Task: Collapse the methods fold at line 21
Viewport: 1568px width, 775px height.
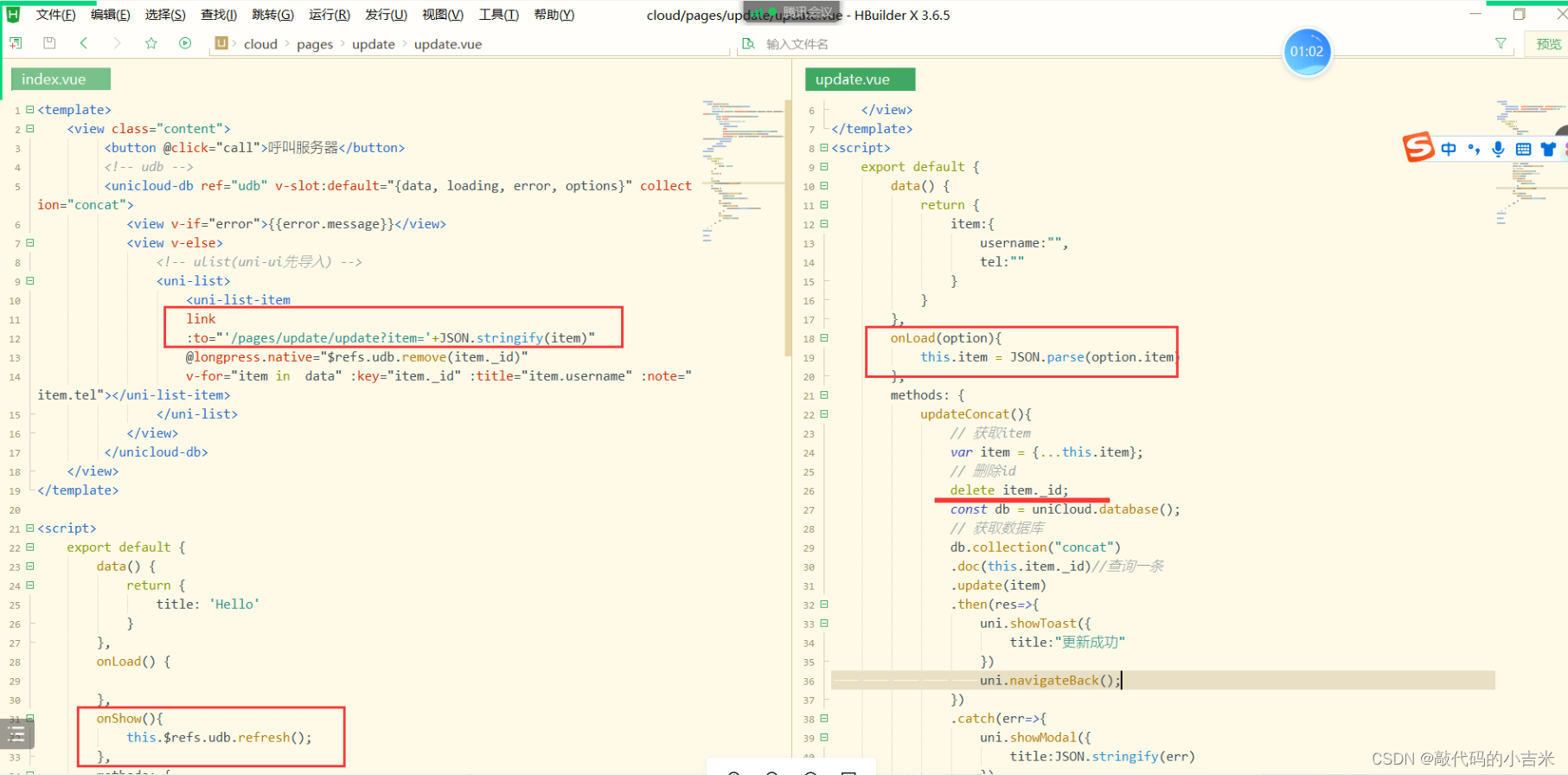Action: (824, 395)
